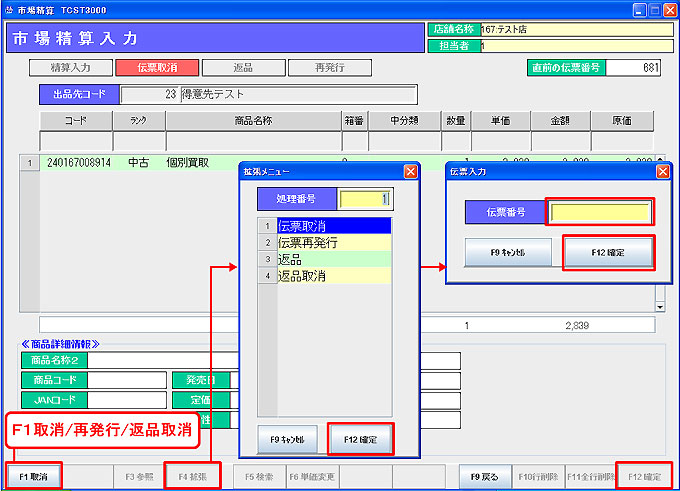This screenshot has height=491, width=680.
Task: Click the total amount 2,839
Action: point(577,326)
